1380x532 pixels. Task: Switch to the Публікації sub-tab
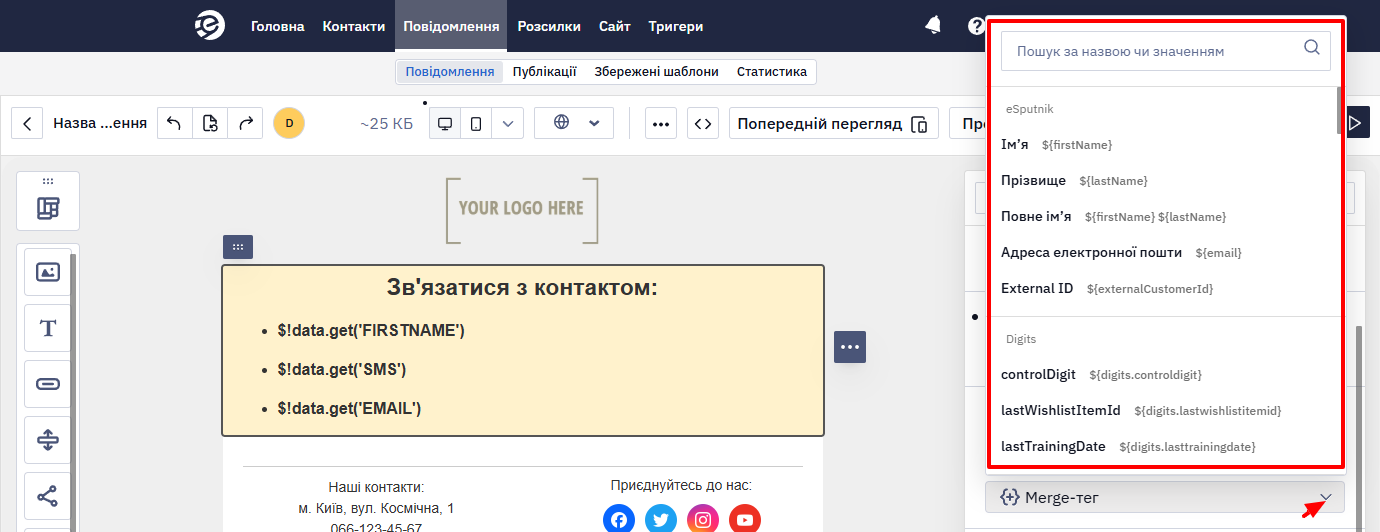(x=544, y=72)
